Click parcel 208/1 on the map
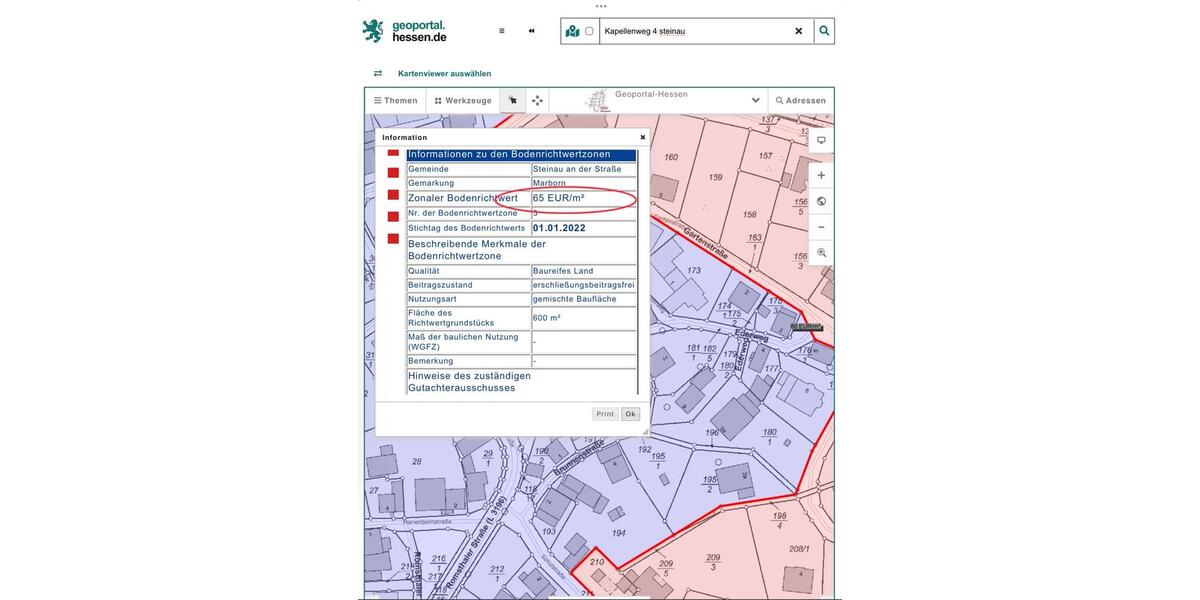Screen dimensions: 1200x600 799,549
